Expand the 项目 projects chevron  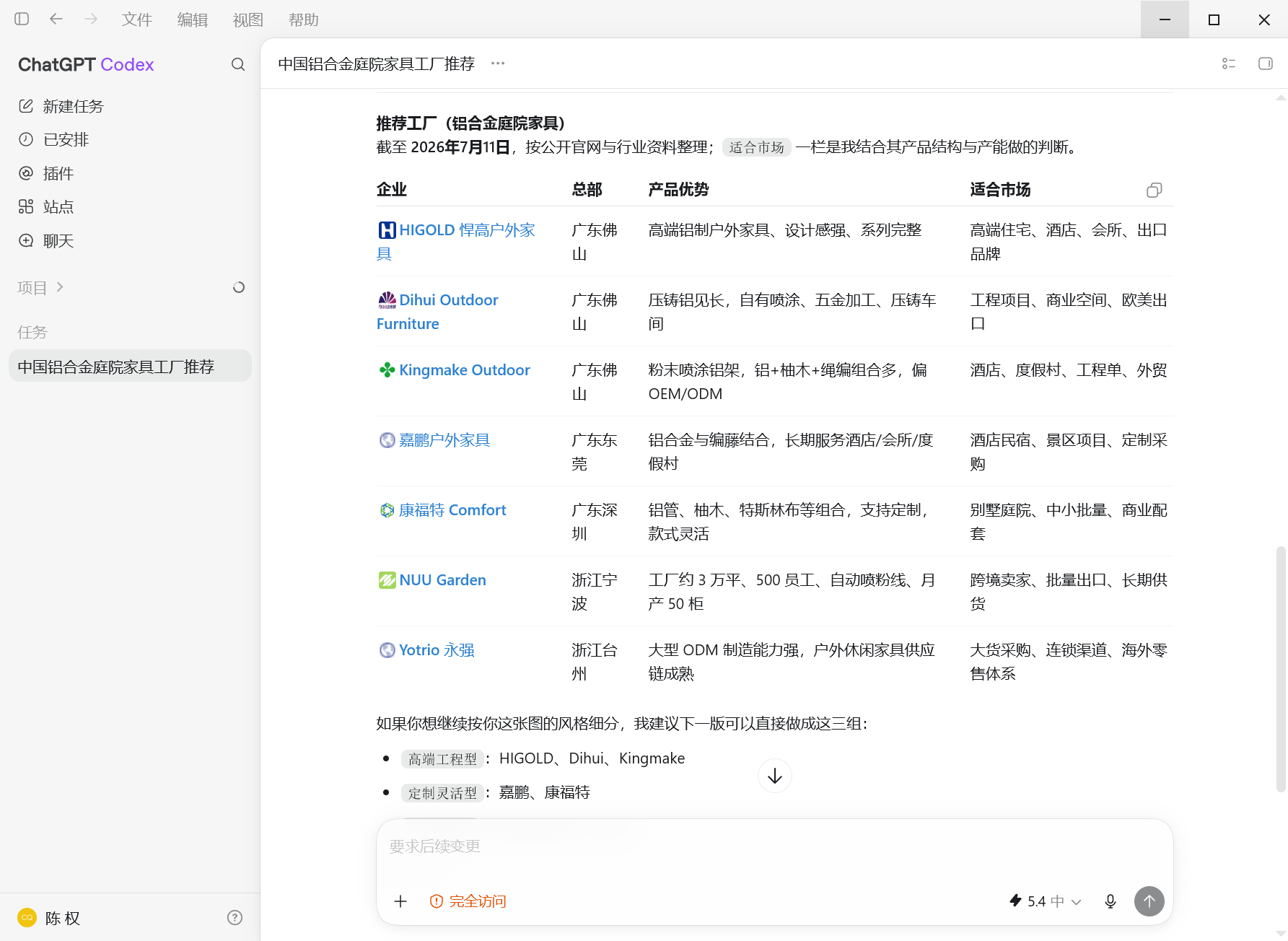click(60, 287)
